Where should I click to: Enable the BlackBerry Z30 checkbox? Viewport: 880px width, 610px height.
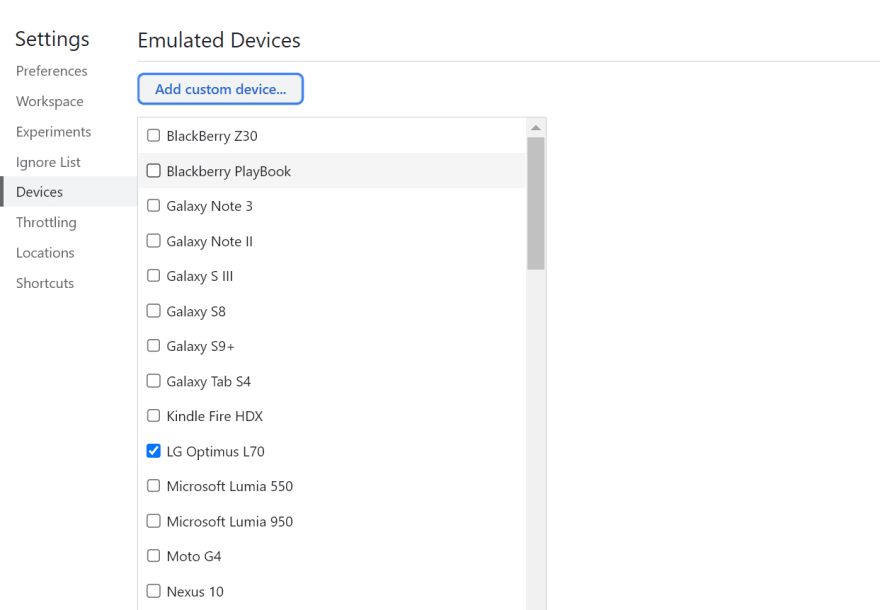(x=153, y=135)
